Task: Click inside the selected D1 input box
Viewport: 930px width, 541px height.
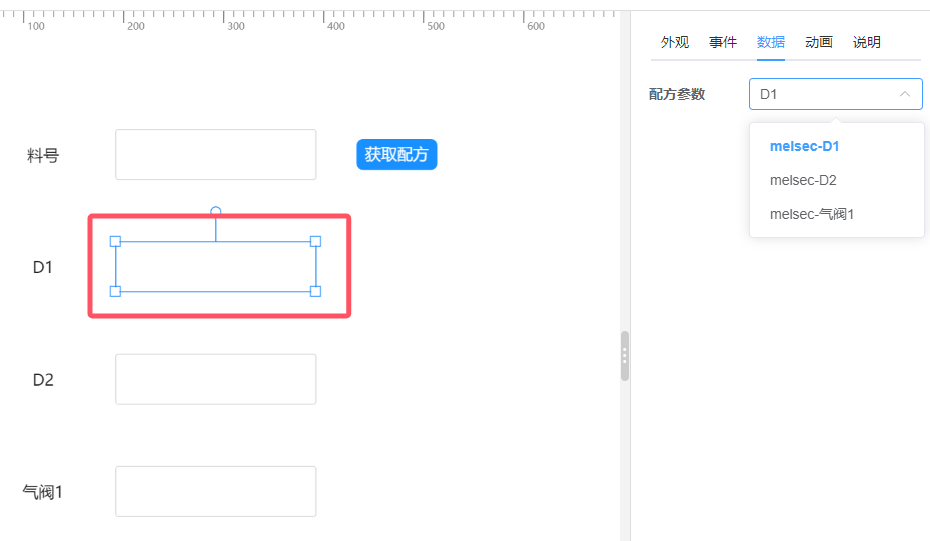Action: click(216, 266)
